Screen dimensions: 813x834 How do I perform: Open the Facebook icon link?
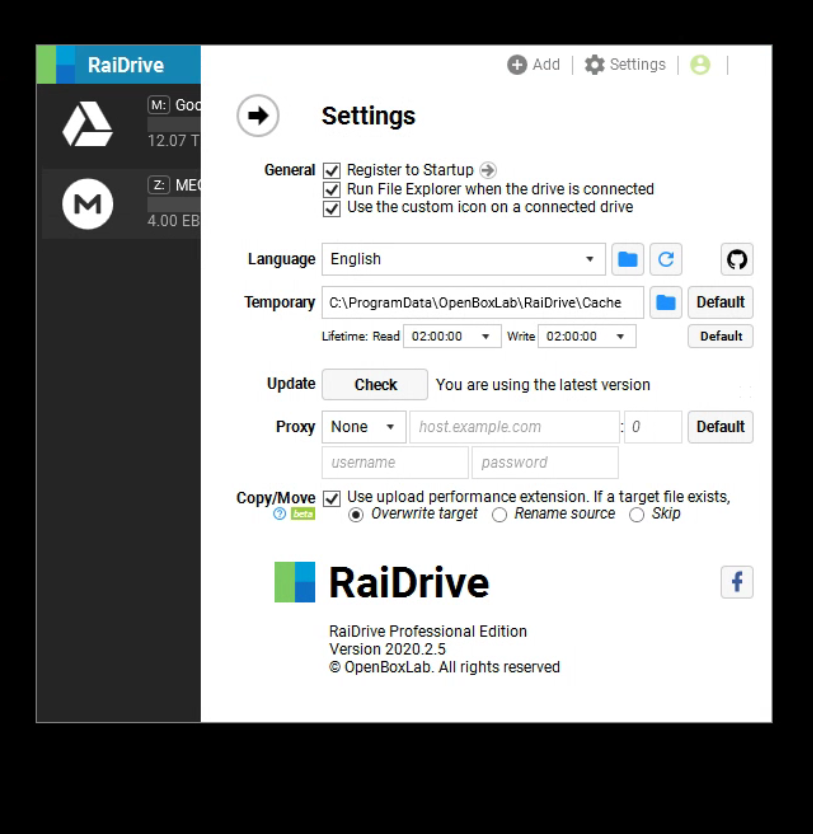pyautogui.click(x=736, y=582)
